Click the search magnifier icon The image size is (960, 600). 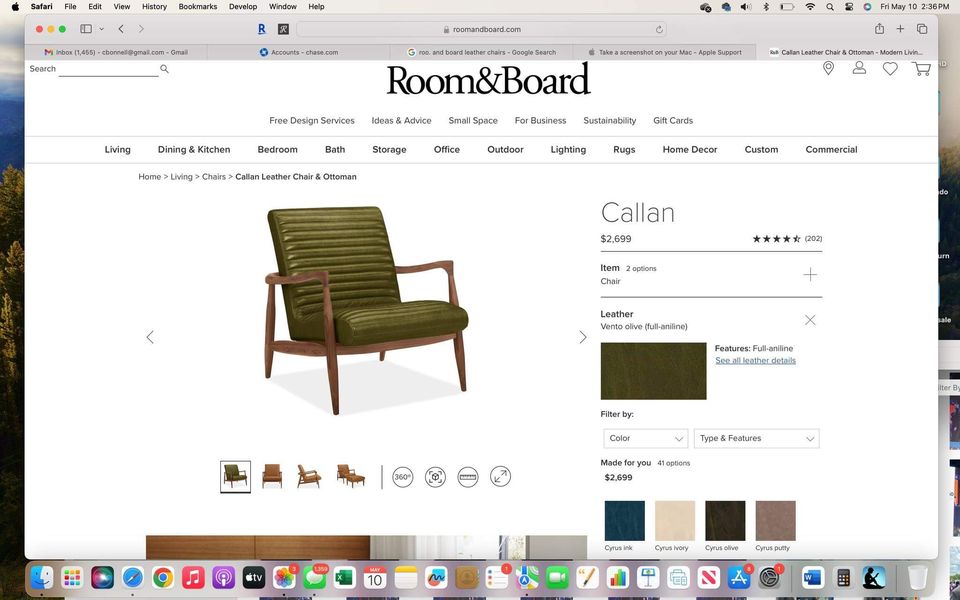coord(165,69)
